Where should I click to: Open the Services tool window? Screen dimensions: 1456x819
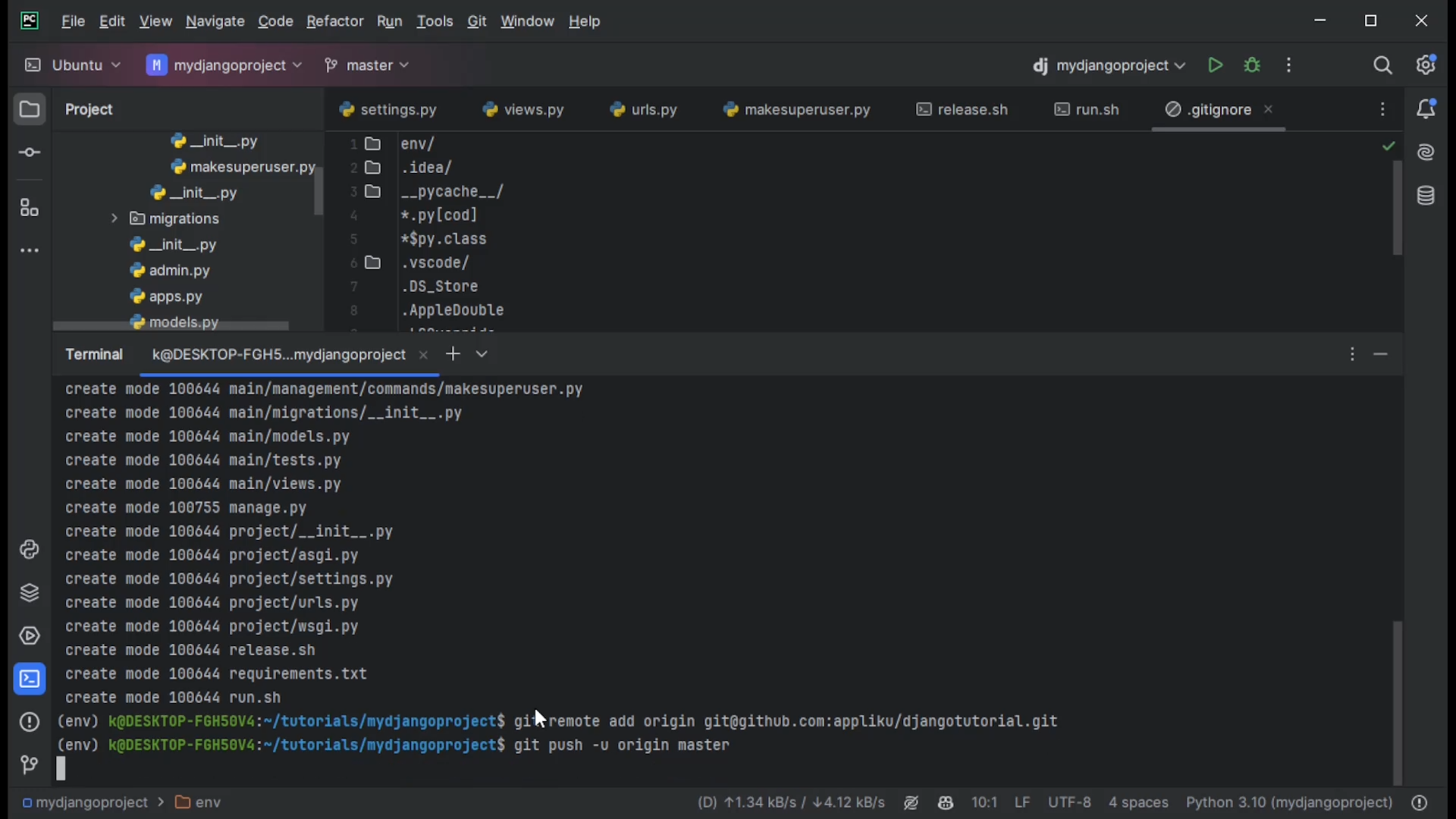pyautogui.click(x=29, y=636)
